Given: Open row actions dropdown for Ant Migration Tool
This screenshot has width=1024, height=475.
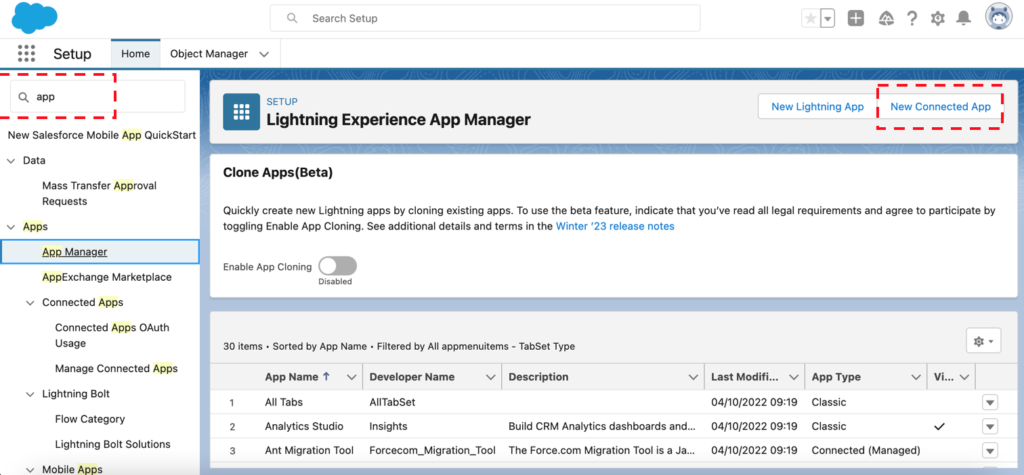Looking at the screenshot, I should (989, 450).
